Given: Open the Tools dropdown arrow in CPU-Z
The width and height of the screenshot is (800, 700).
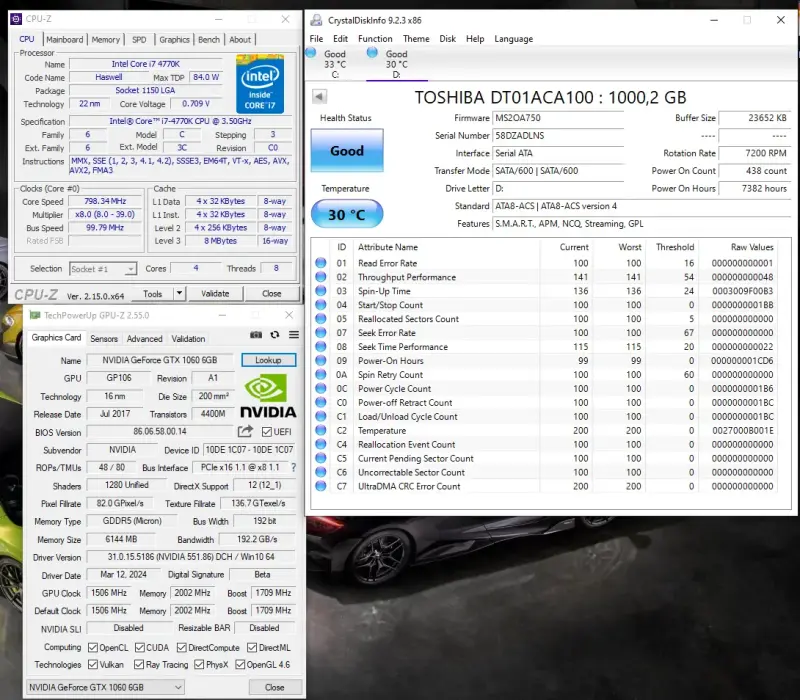Looking at the screenshot, I should [x=179, y=293].
